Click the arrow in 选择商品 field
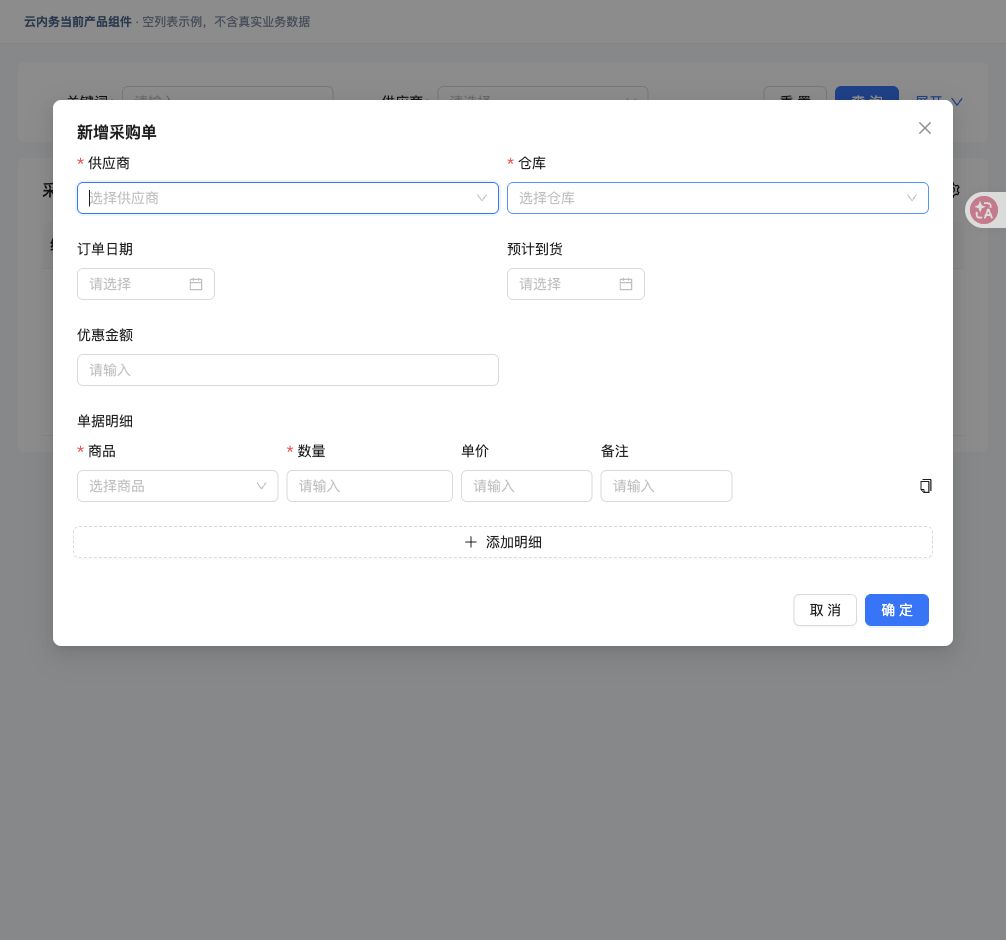Image resolution: width=1006 pixels, height=940 pixels. click(x=261, y=486)
